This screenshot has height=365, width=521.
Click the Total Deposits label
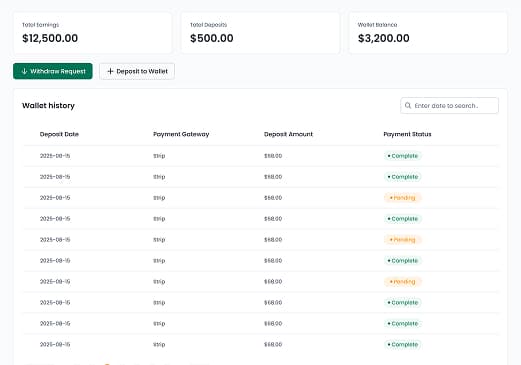click(x=208, y=25)
